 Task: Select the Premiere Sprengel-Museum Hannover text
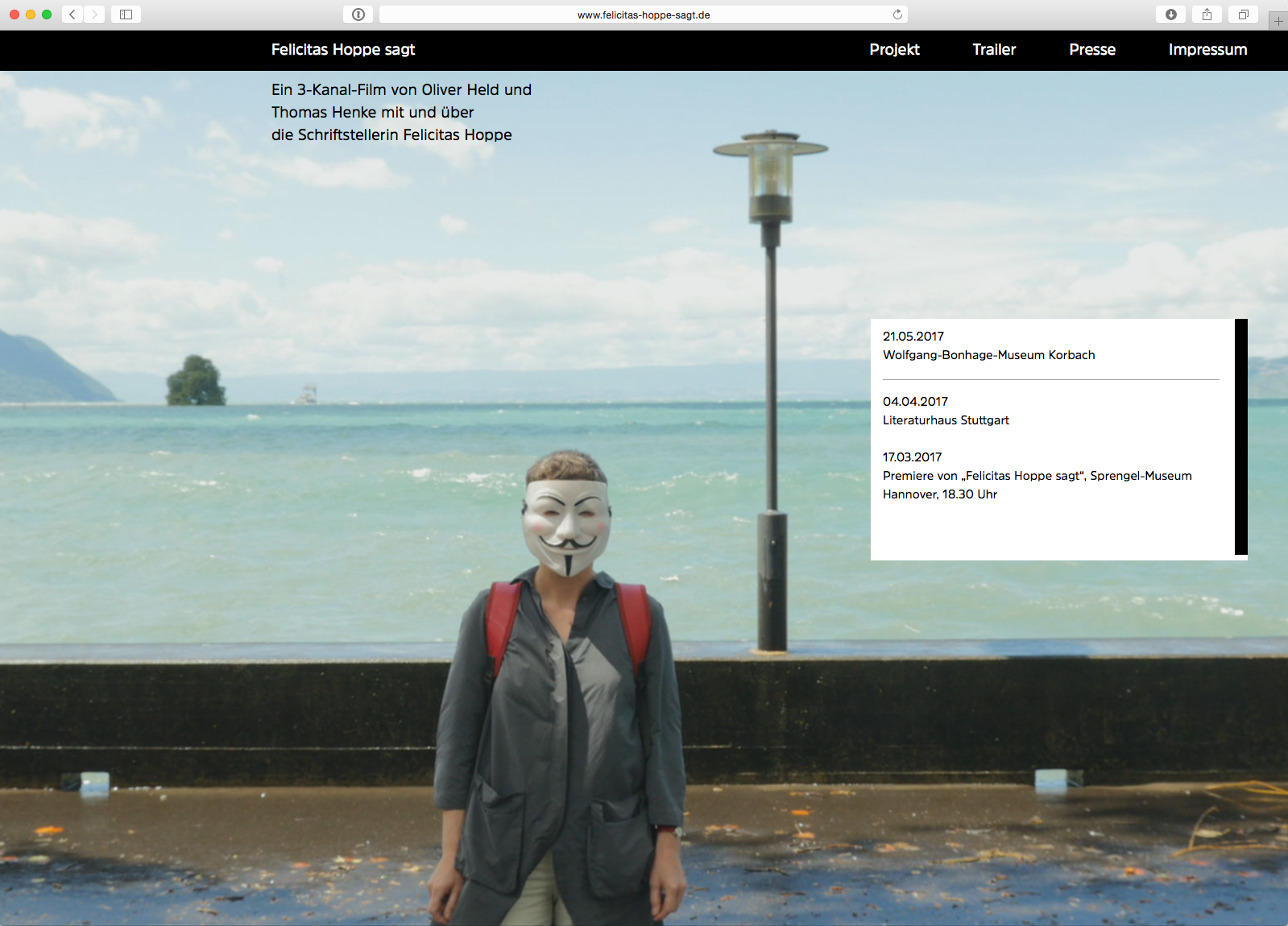click(x=1037, y=485)
